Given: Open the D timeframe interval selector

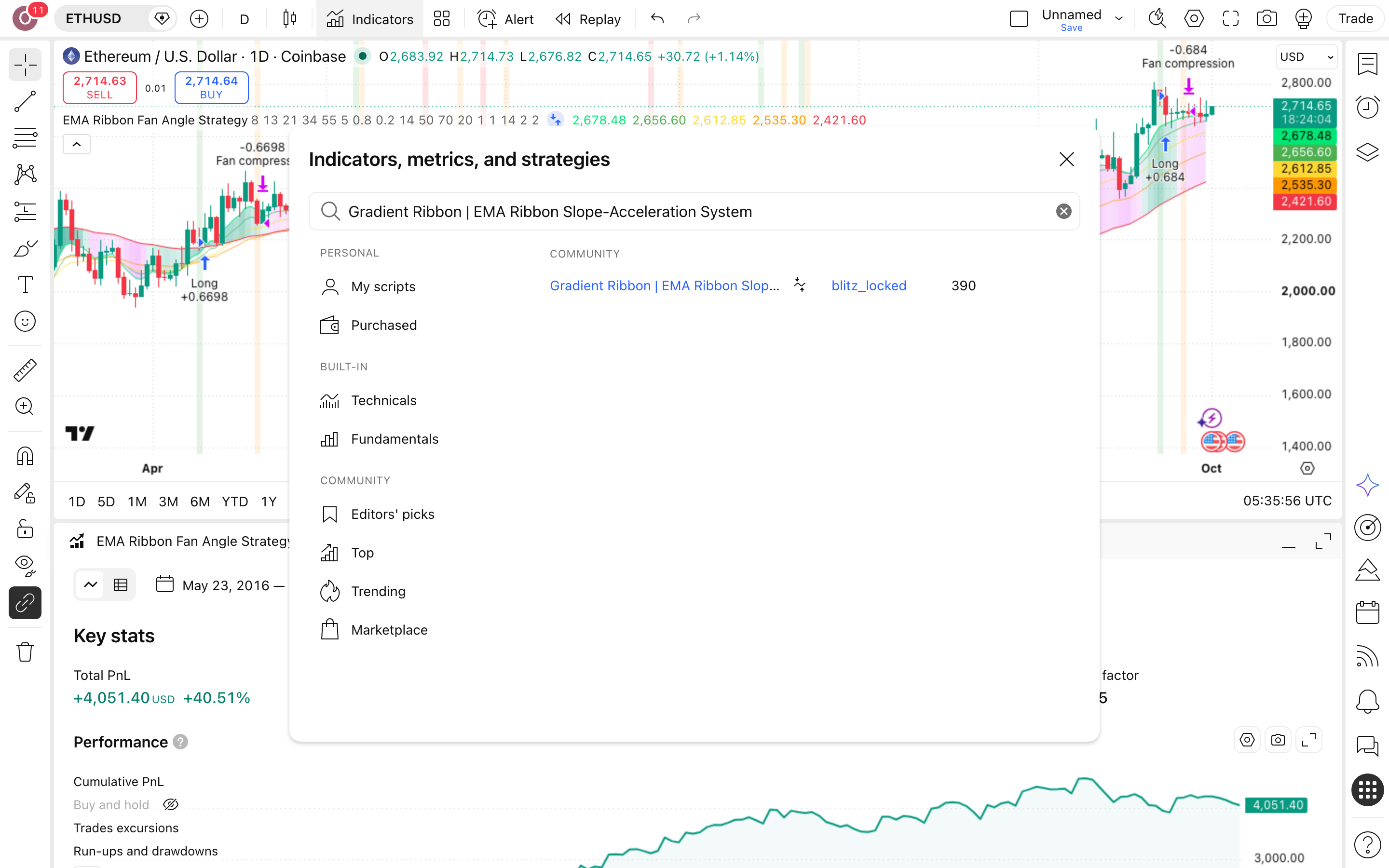Looking at the screenshot, I should pyautogui.click(x=245, y=19).
